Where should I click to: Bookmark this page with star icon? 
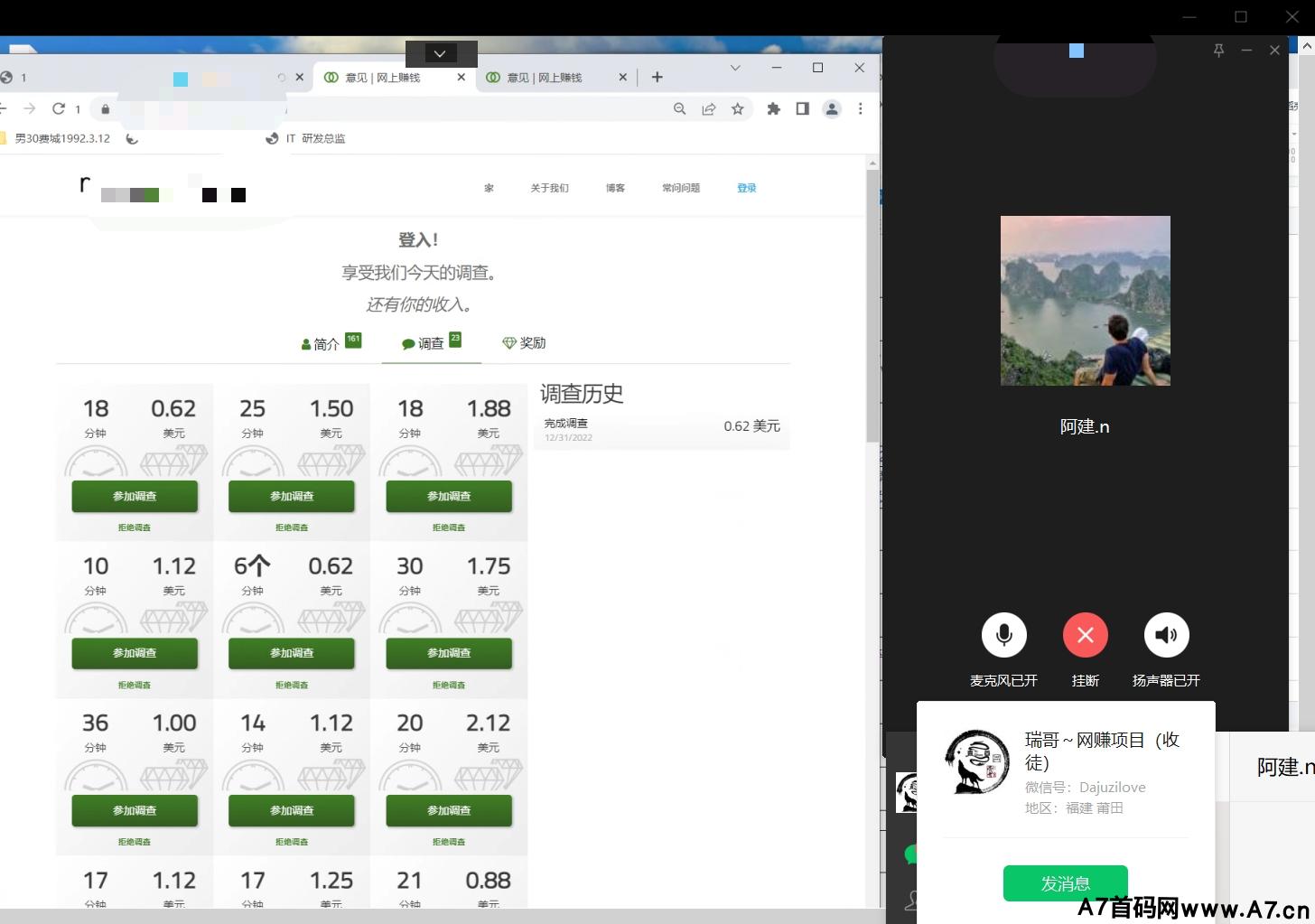738,108
